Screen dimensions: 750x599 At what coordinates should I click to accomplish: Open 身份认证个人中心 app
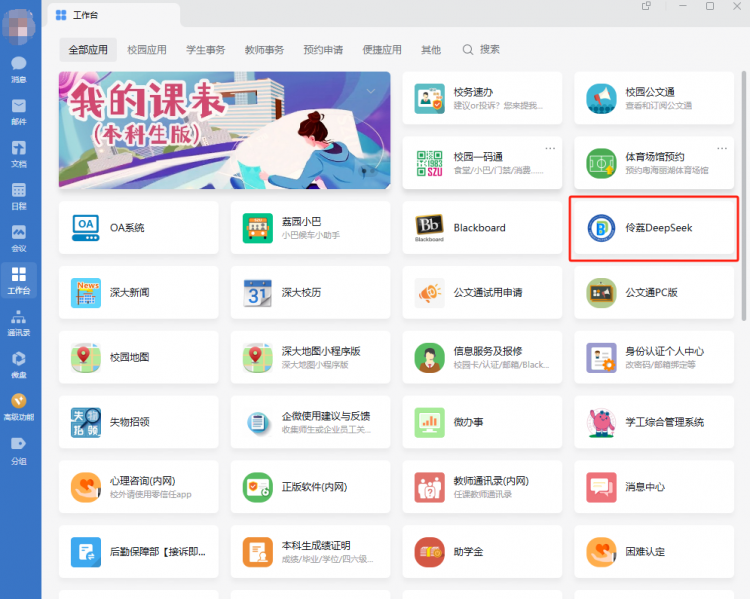pyautogui.click(x=654, y=357)
